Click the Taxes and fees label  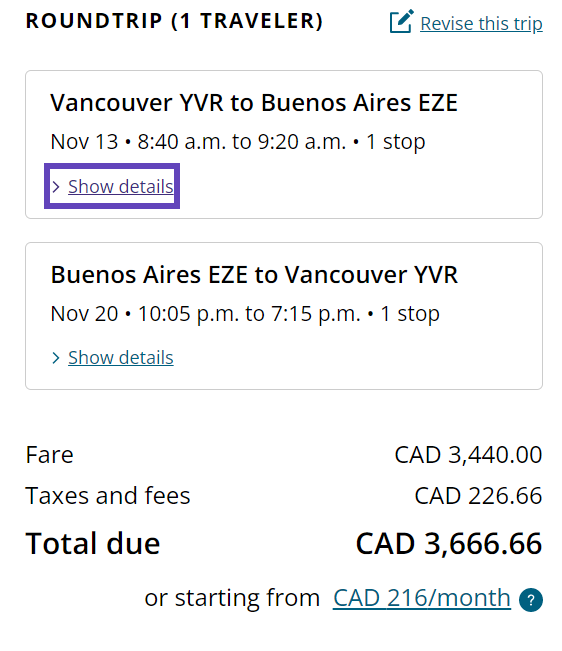pos(108,496)
